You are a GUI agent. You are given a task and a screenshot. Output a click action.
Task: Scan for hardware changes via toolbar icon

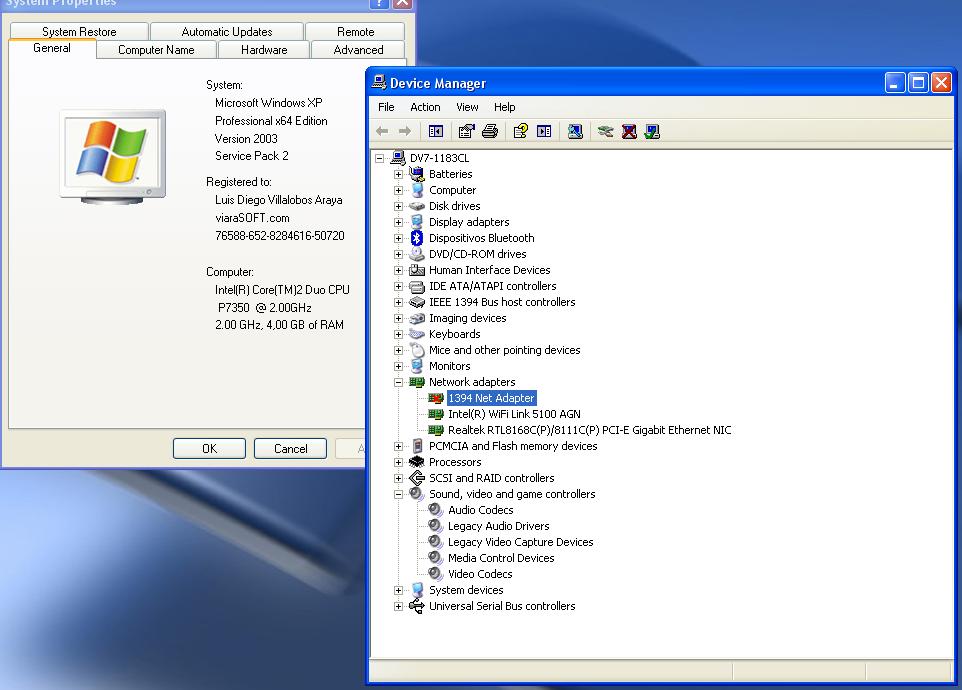pos(575,131)
